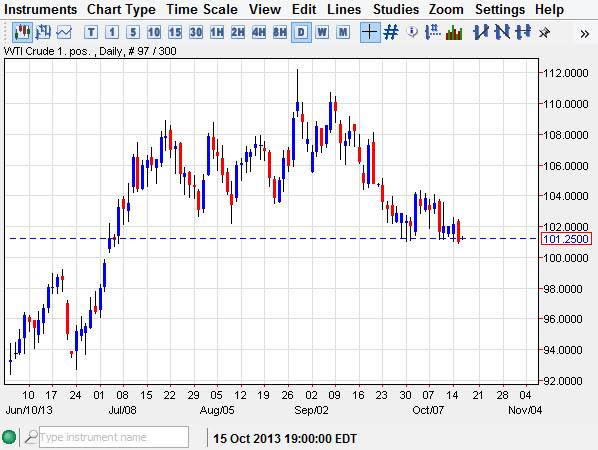Screen dimensions: 598x450
Task: Open the Time Scale menu
Action: coord(202,9)
